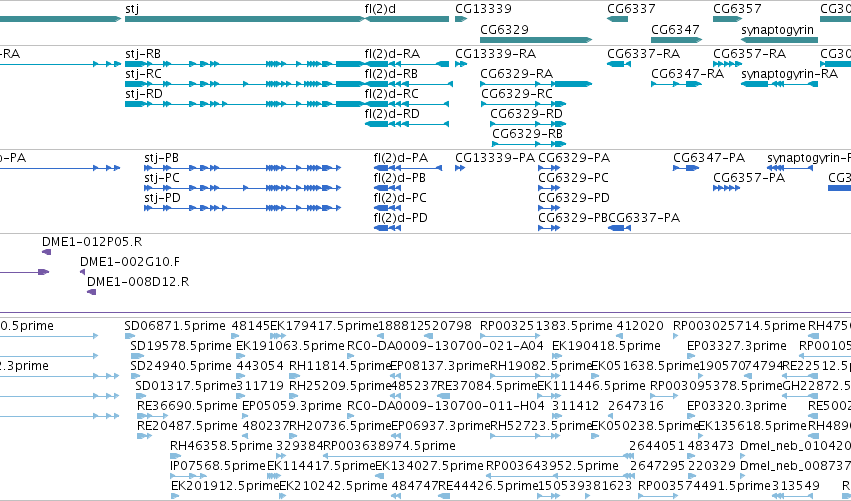Click the EP05059.3prime EST label

(292, 406)
